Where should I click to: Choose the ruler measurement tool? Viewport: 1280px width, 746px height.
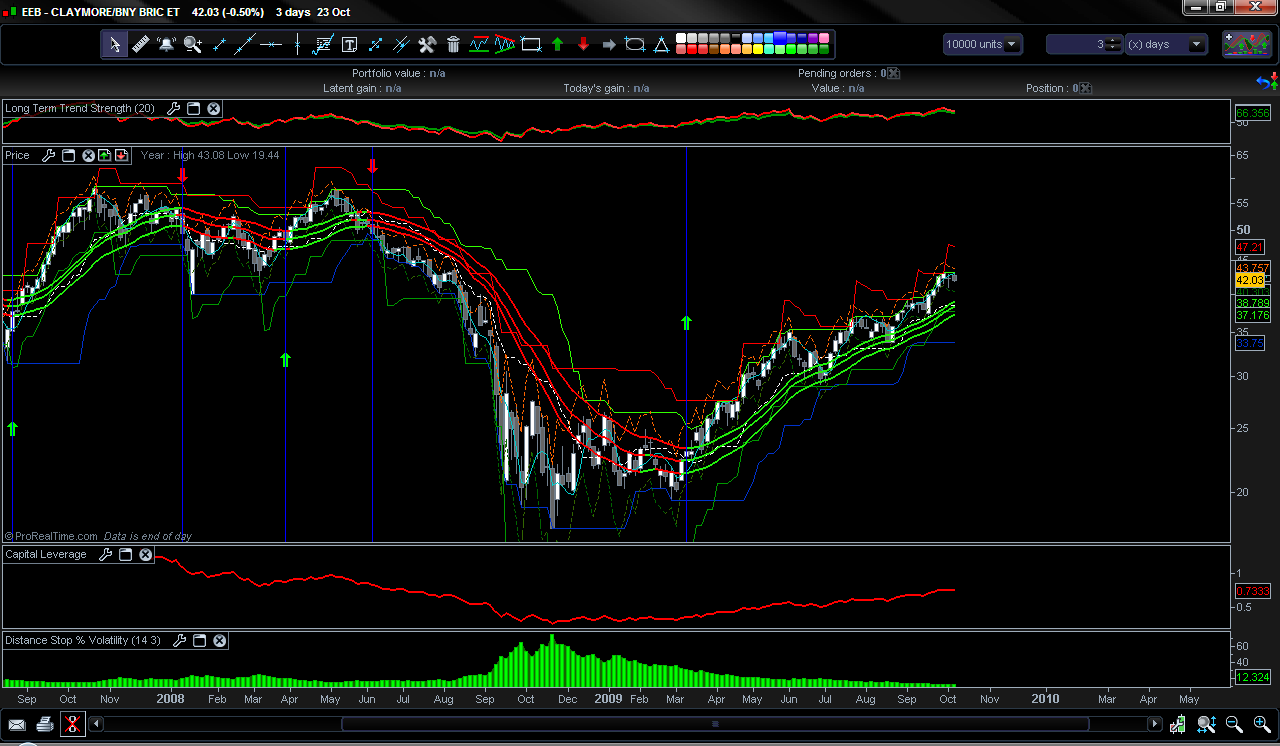point(141,44)
